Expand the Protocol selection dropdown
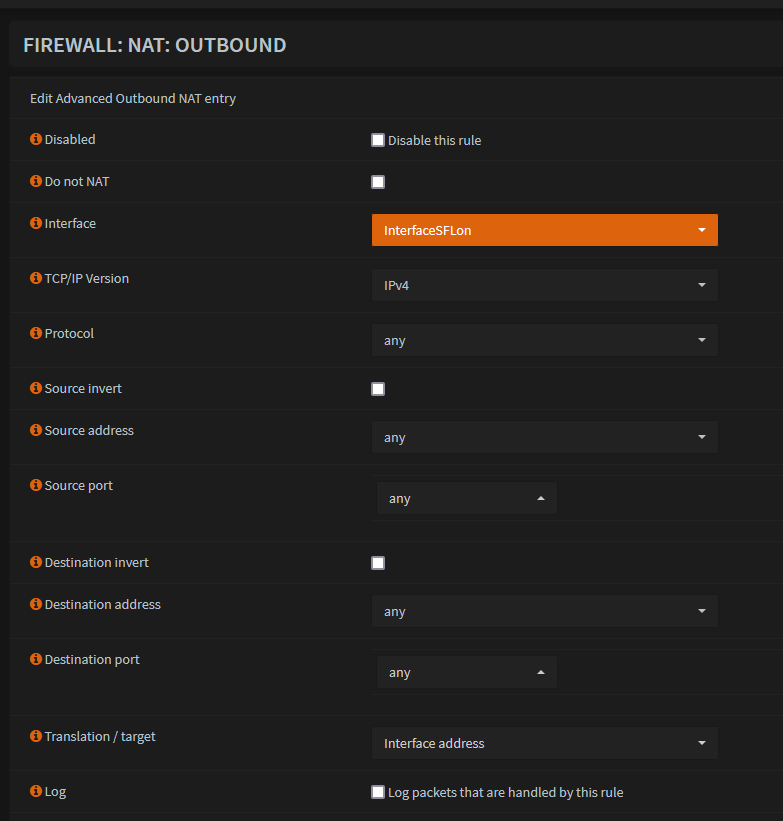The image size is (783, 821). pyautogui.click(x=544, y=340)
